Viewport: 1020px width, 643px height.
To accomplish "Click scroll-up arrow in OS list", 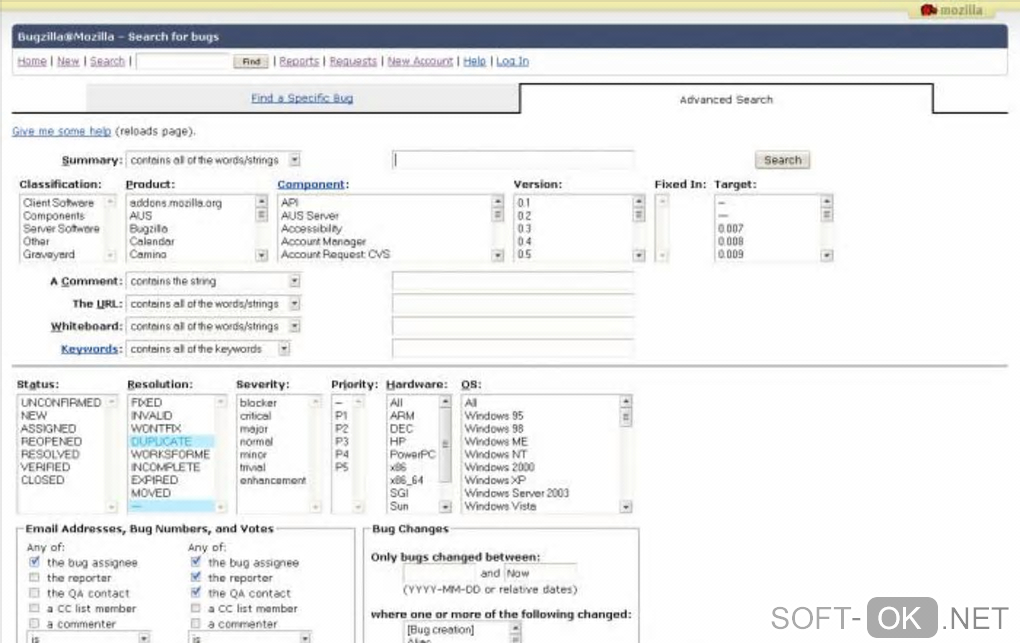I will pos(626,402).
